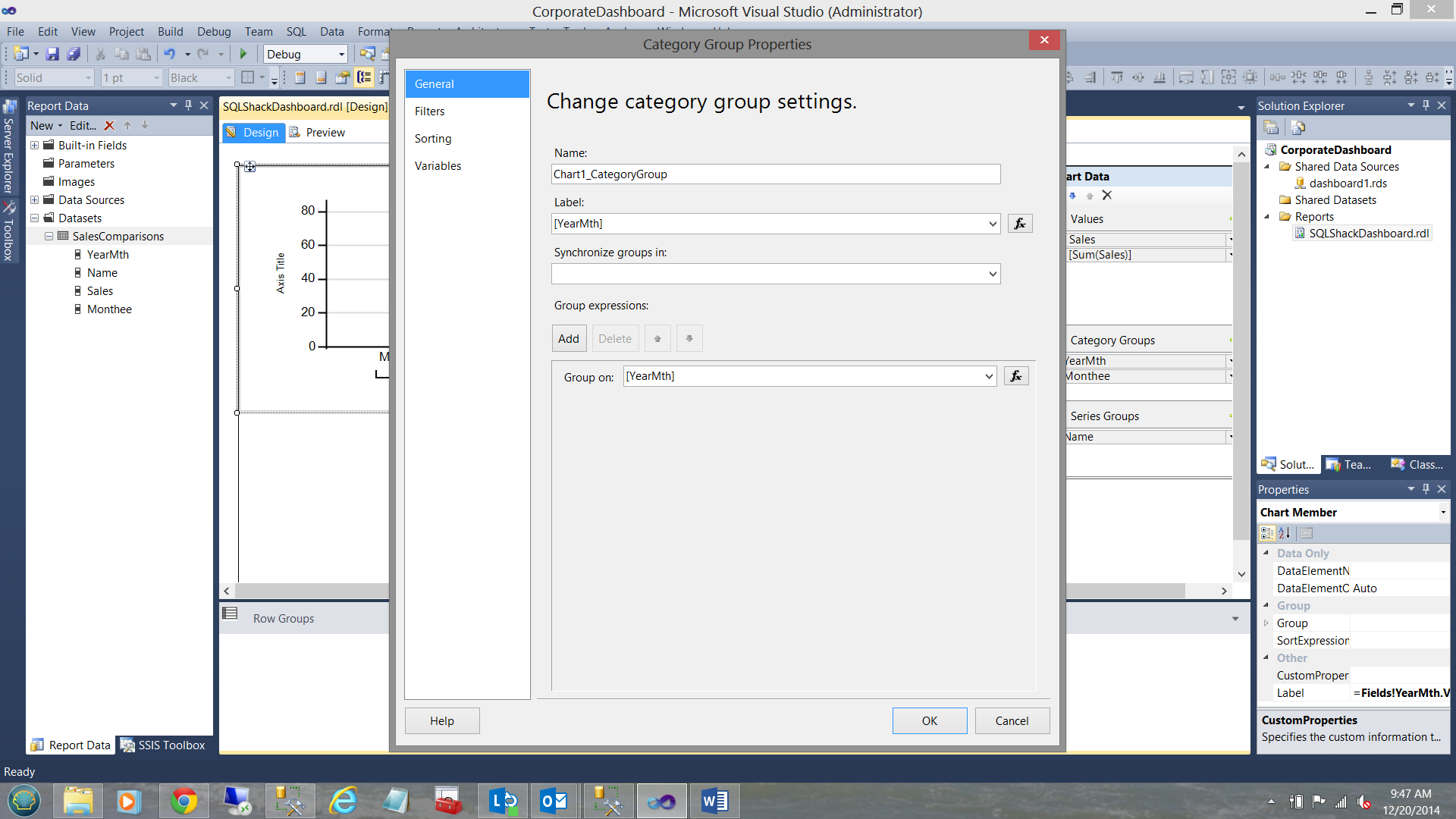Open expression editor for Group on
Viewport: 1456px width, 819px height.
click(1016, 376)
